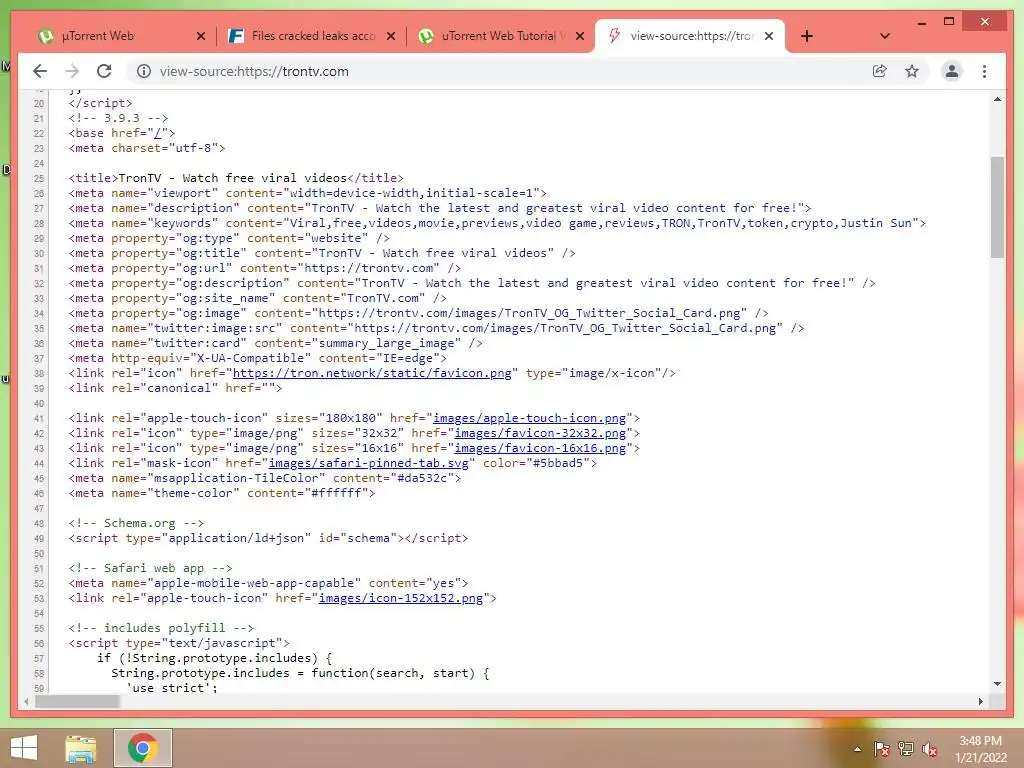Click the Safari web app comment line
The width and height of the screenshot is (1024, 768).
pos(150,569)
